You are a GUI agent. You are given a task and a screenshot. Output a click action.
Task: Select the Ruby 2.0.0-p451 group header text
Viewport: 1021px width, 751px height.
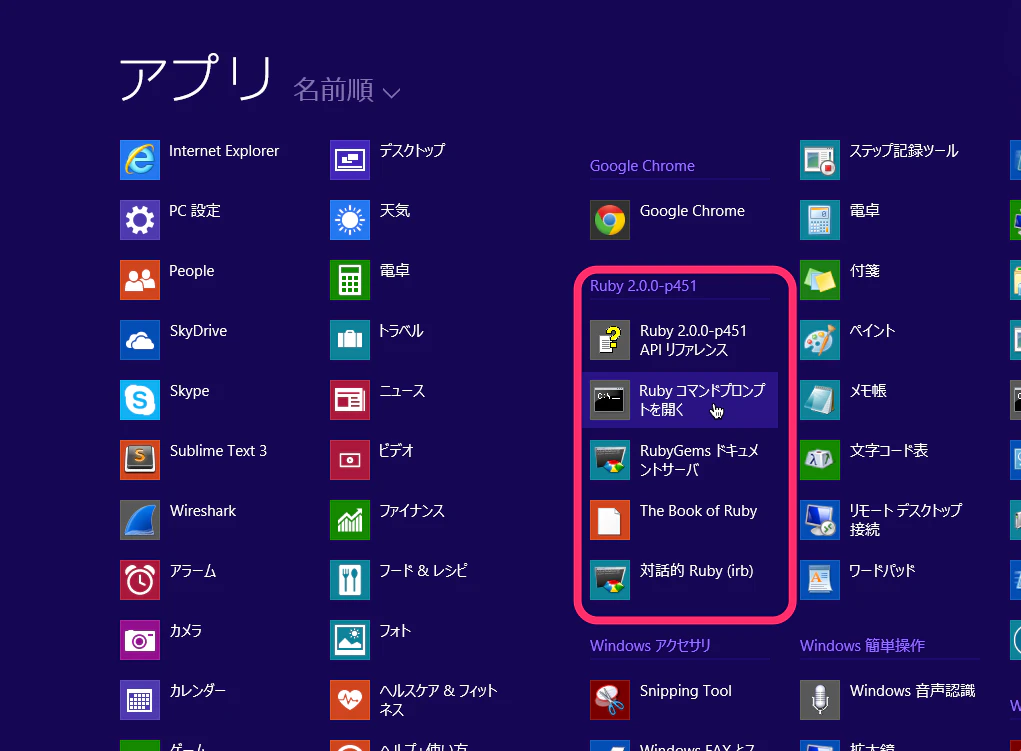coord(643,286)
